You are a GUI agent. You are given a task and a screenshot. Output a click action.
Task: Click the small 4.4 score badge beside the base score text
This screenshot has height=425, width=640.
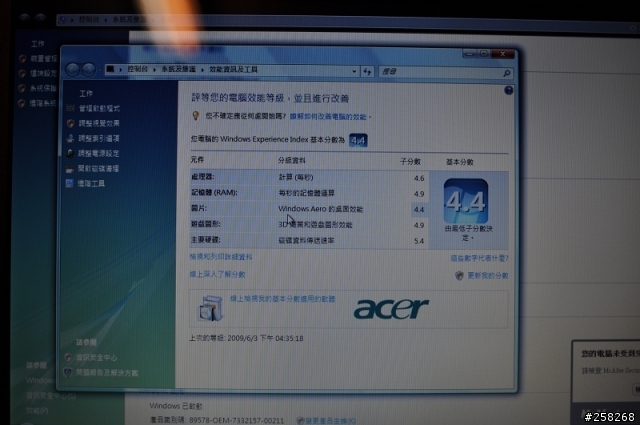pyautogui.click(x=358, y=140)
